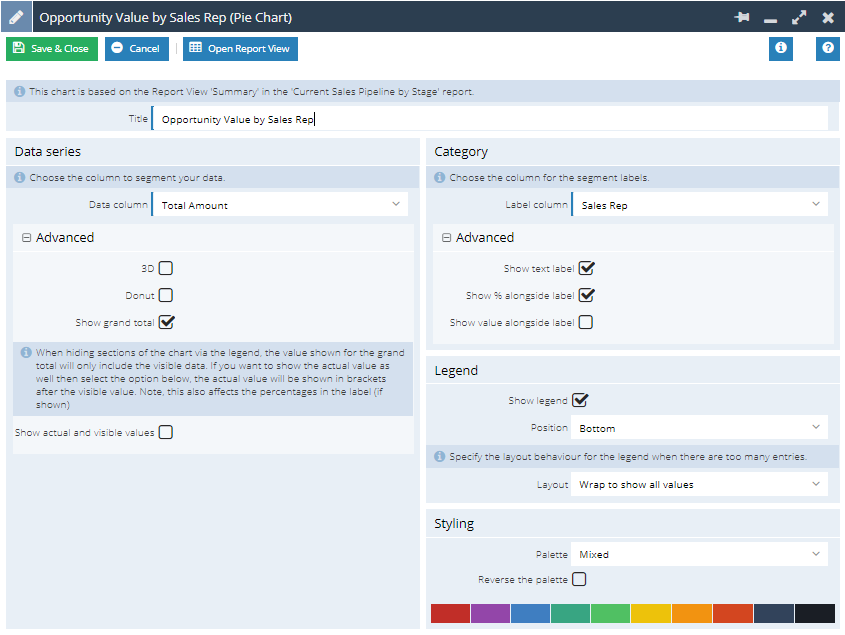Open the blue info icon button
Image resolution: width=845 pixels, height=635 pixels.
click(x=780, y=49)
